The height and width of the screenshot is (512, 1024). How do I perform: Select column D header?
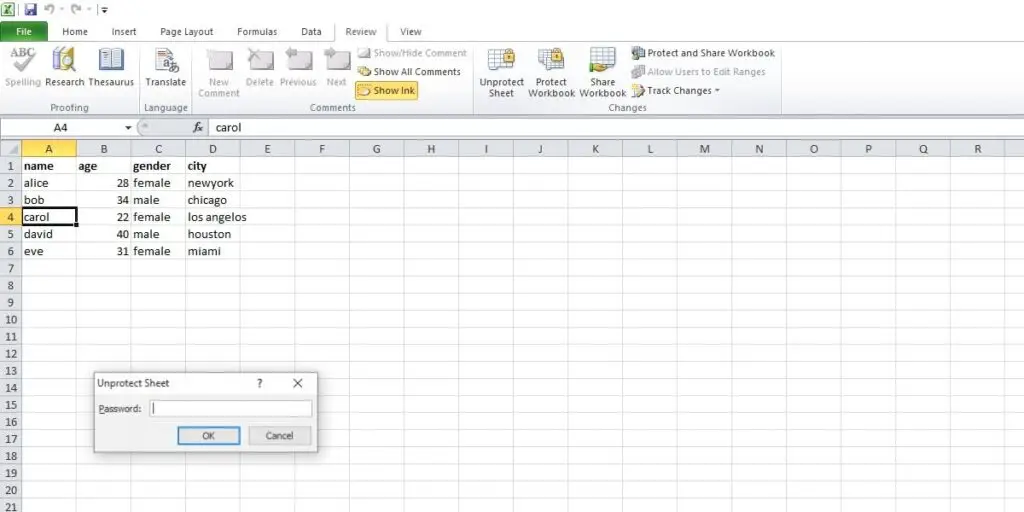(213, 149)
